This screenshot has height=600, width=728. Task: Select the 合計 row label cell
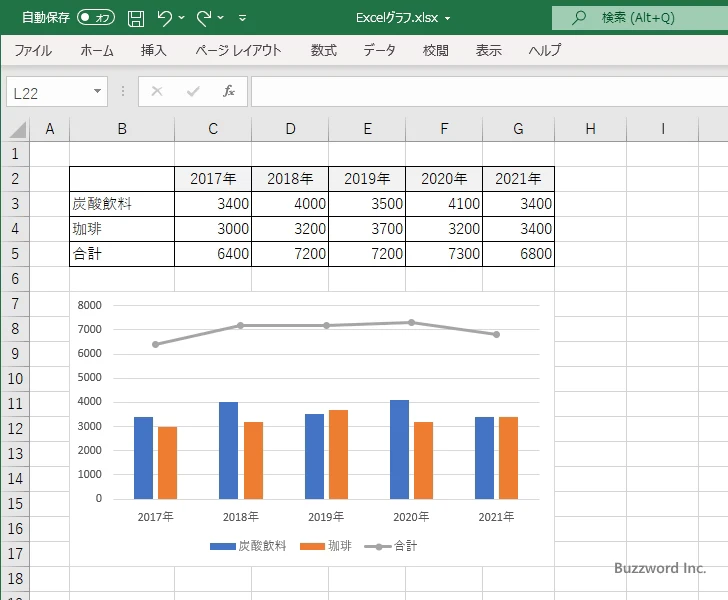pos(122,254)
